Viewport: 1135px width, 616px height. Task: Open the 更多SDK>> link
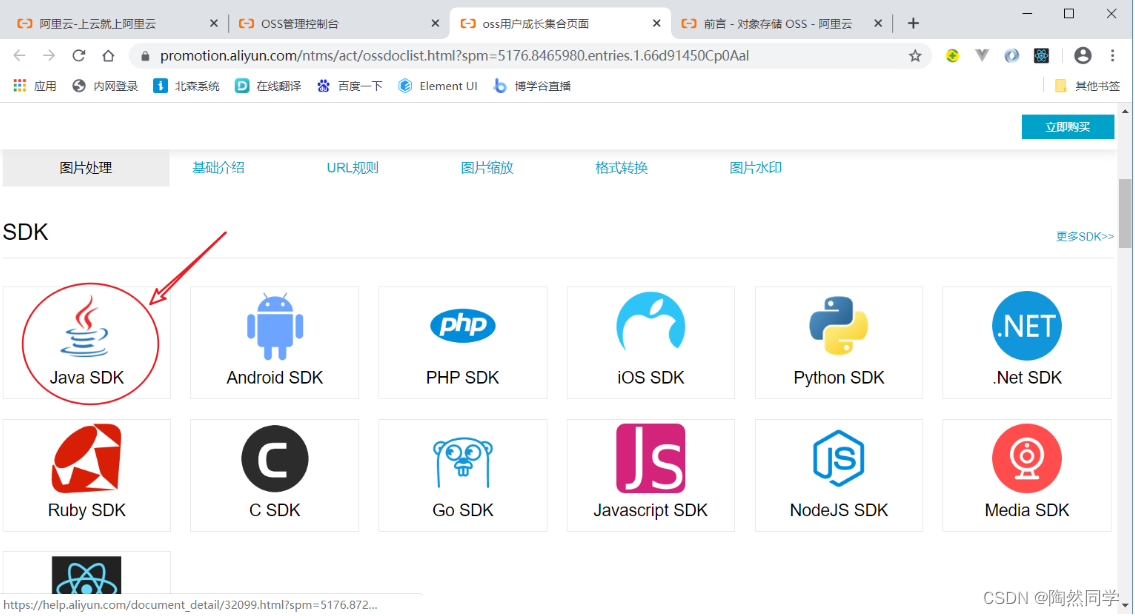click(x=1084, y=237)
